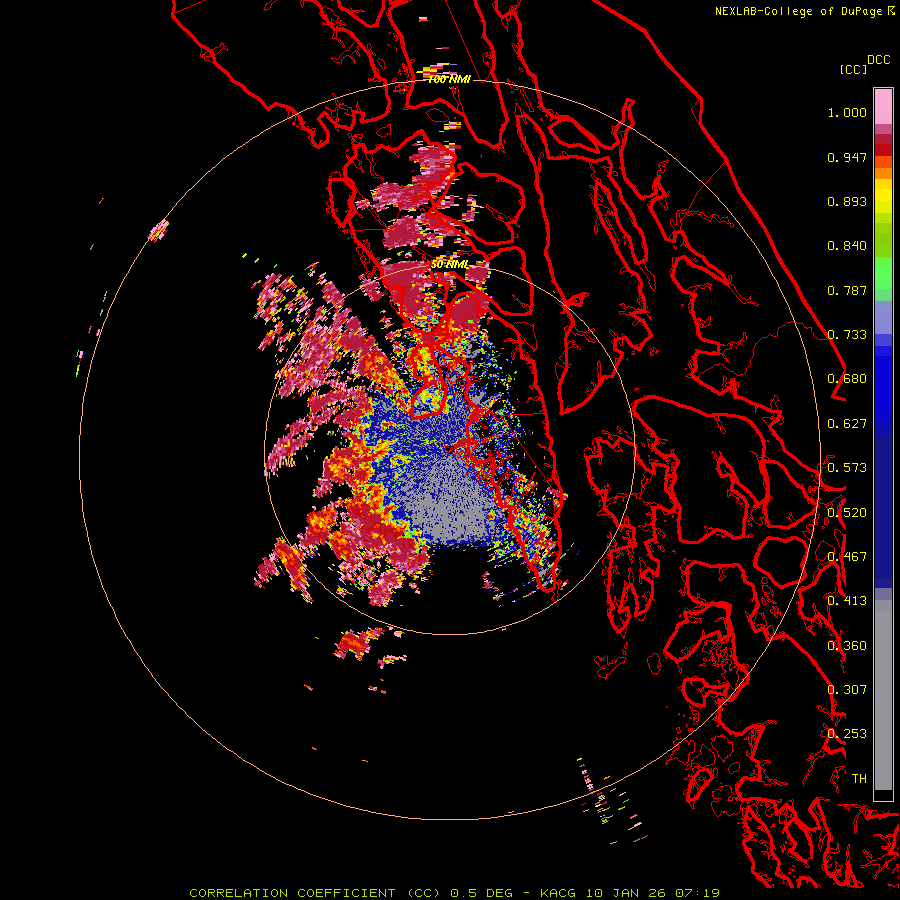Click the 0.733 legend value
The height and width of the screenshot is (900, 900).
point(847,335)
